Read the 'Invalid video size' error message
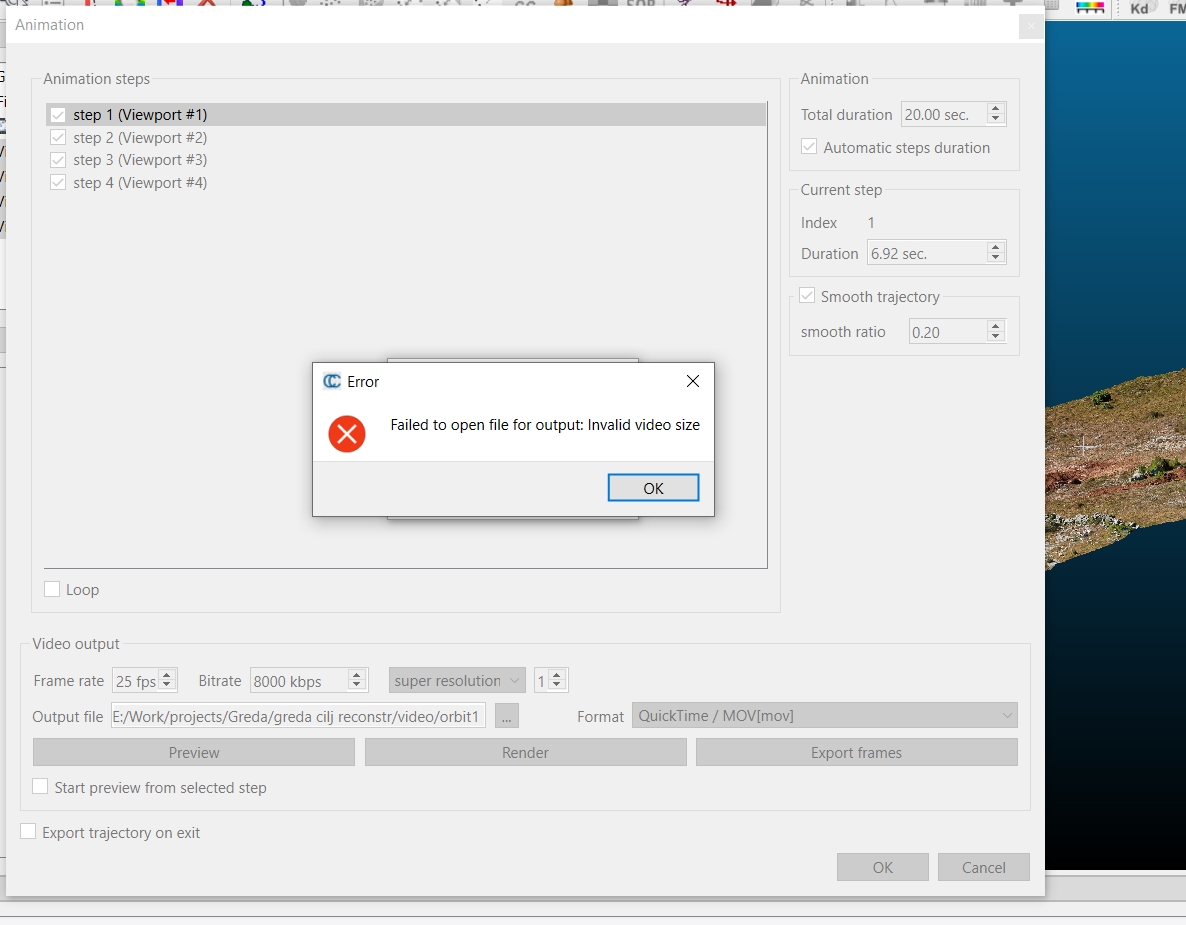The height and width of the screenshot is (925, 1186). (x=545, y=425)
